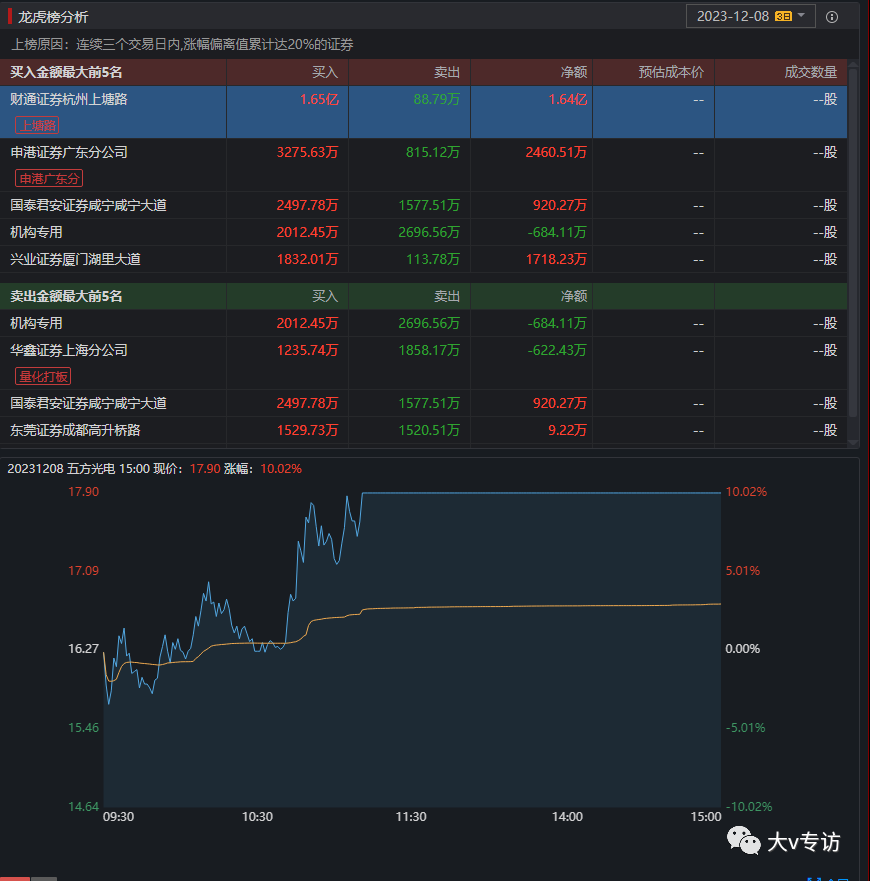Select the 财通证券杭州上塘路 row
This screenshot has height=881, width=870.
423,112
